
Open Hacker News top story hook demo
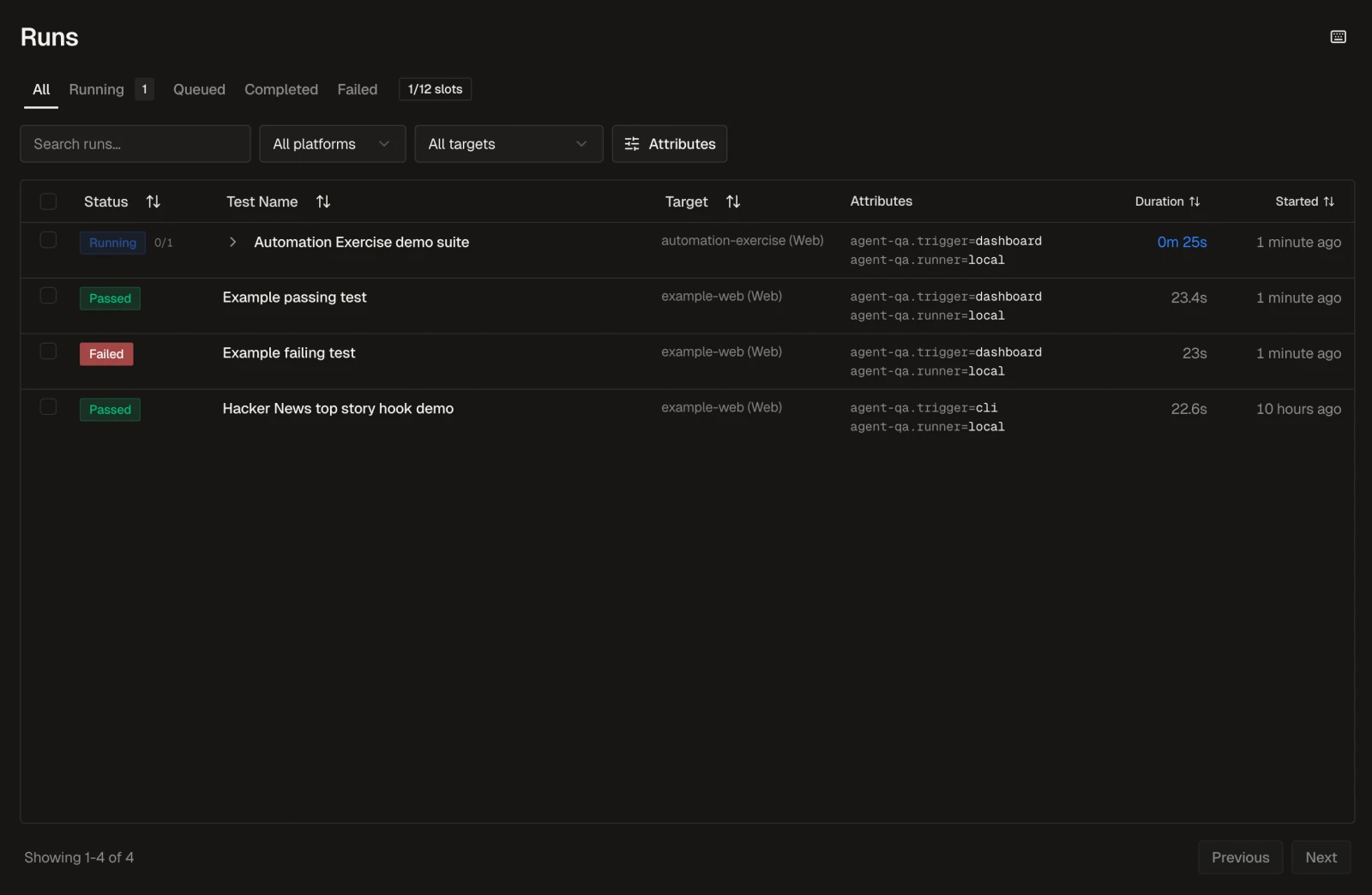point(338,409)
